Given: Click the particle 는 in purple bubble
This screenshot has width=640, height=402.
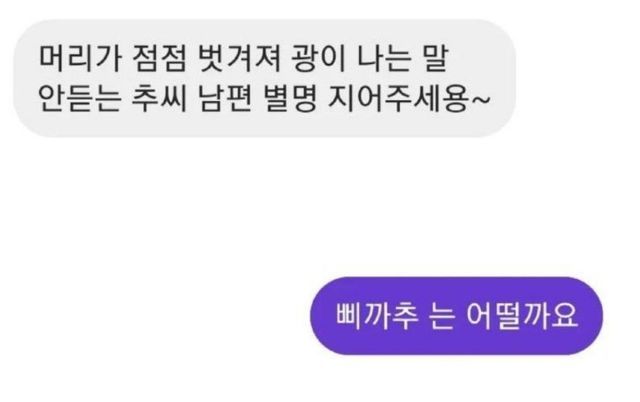Looking at the screenshot, I should (442, 316).
